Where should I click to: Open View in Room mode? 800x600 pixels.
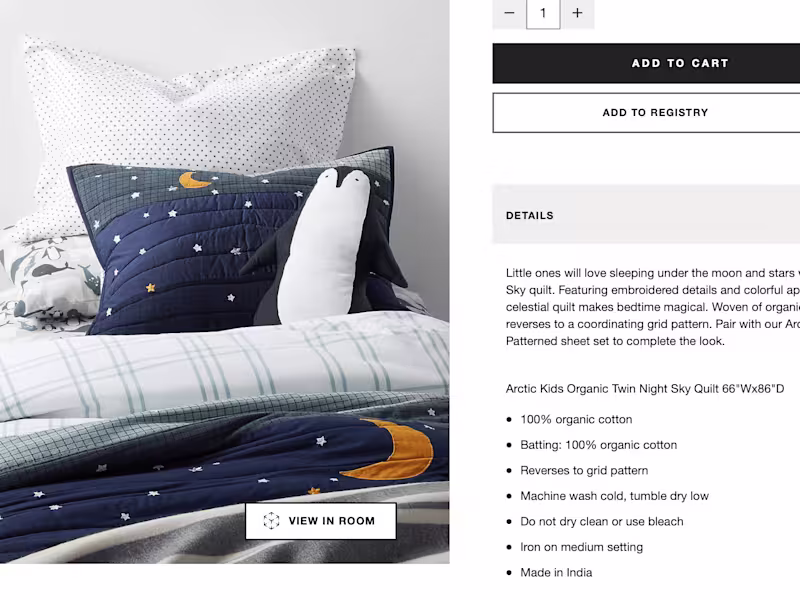coord(321,521)
